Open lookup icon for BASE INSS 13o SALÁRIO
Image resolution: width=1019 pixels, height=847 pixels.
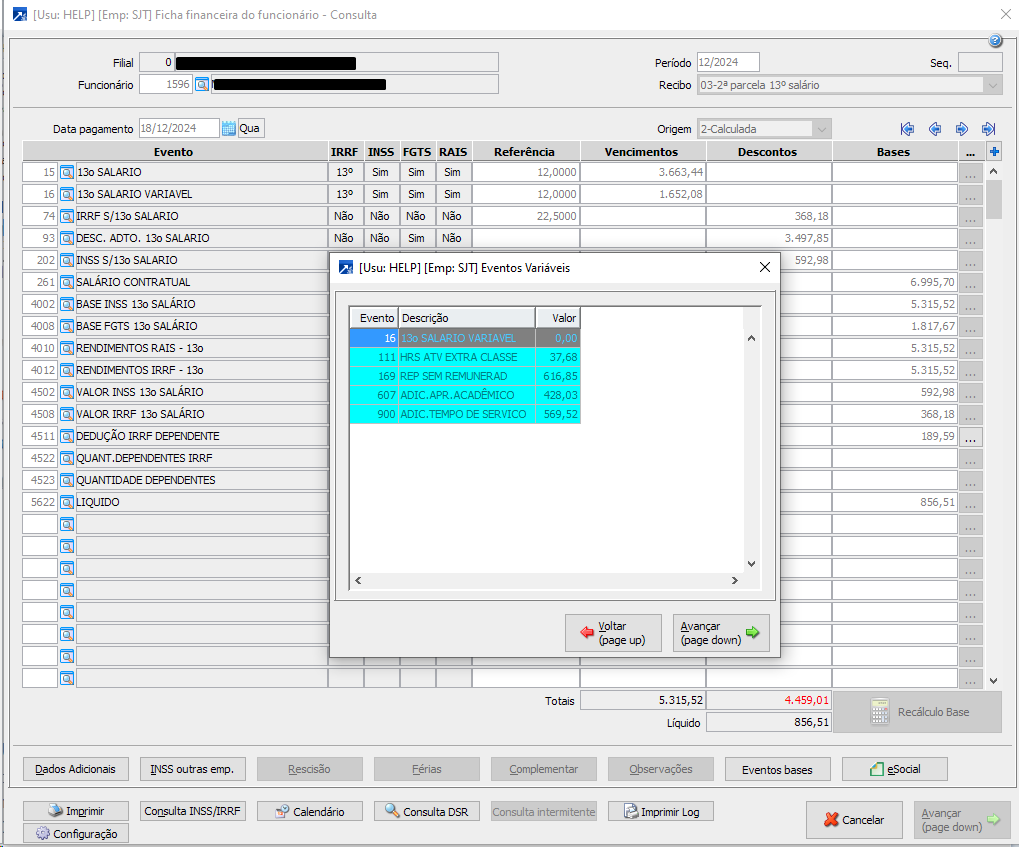click(x=67, y=304)
